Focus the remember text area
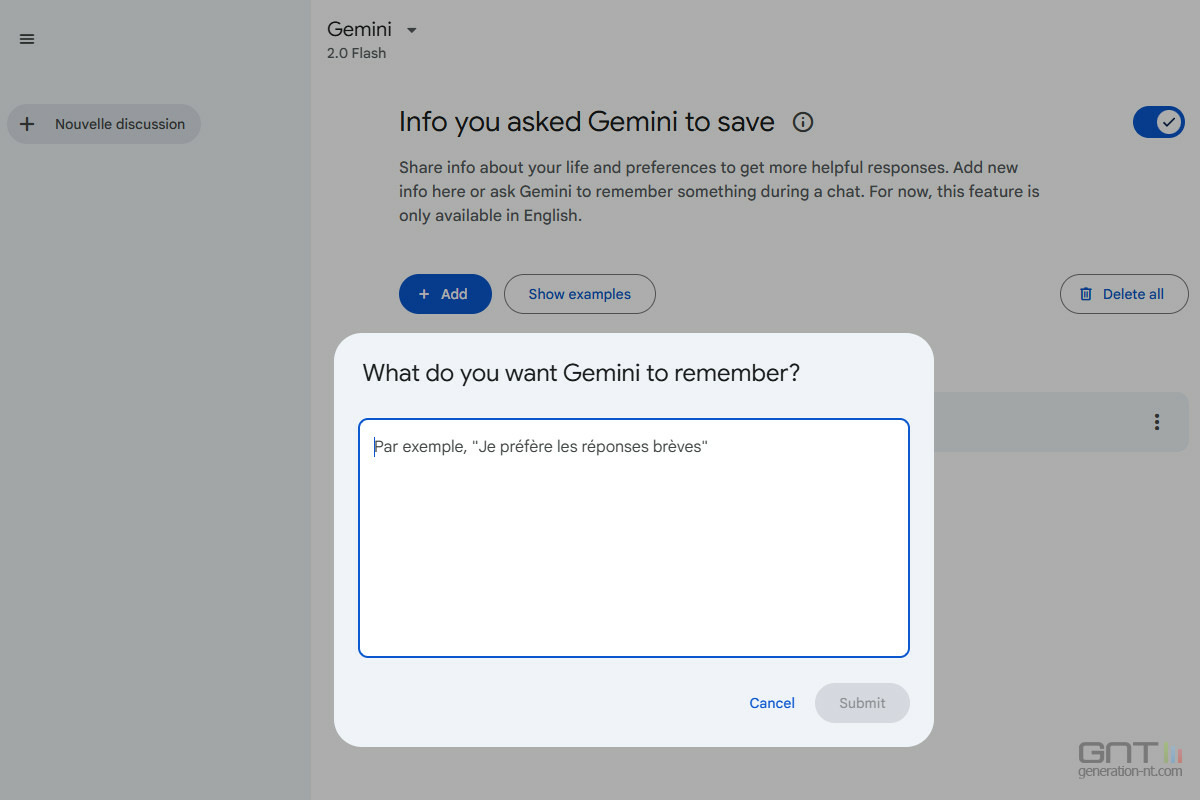Image resolution: width=1200 pixels, height=800 pixels. [x=634, y=538]
